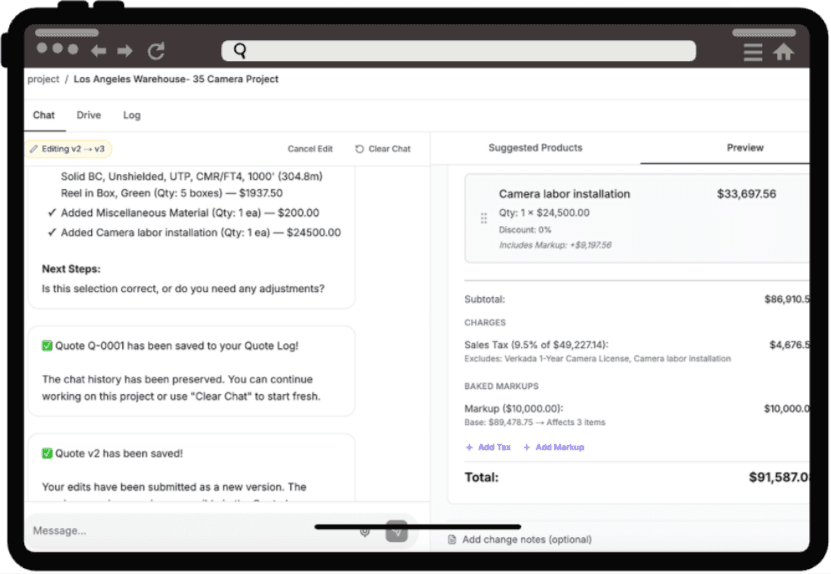Screen dimensions: 831x574
Task: Click the browser back arrow
Action: 98,51
